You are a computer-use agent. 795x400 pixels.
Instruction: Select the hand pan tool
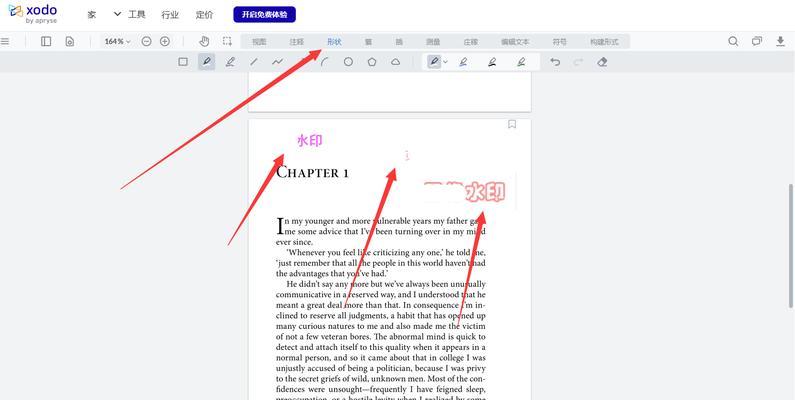tap(204, 42)
